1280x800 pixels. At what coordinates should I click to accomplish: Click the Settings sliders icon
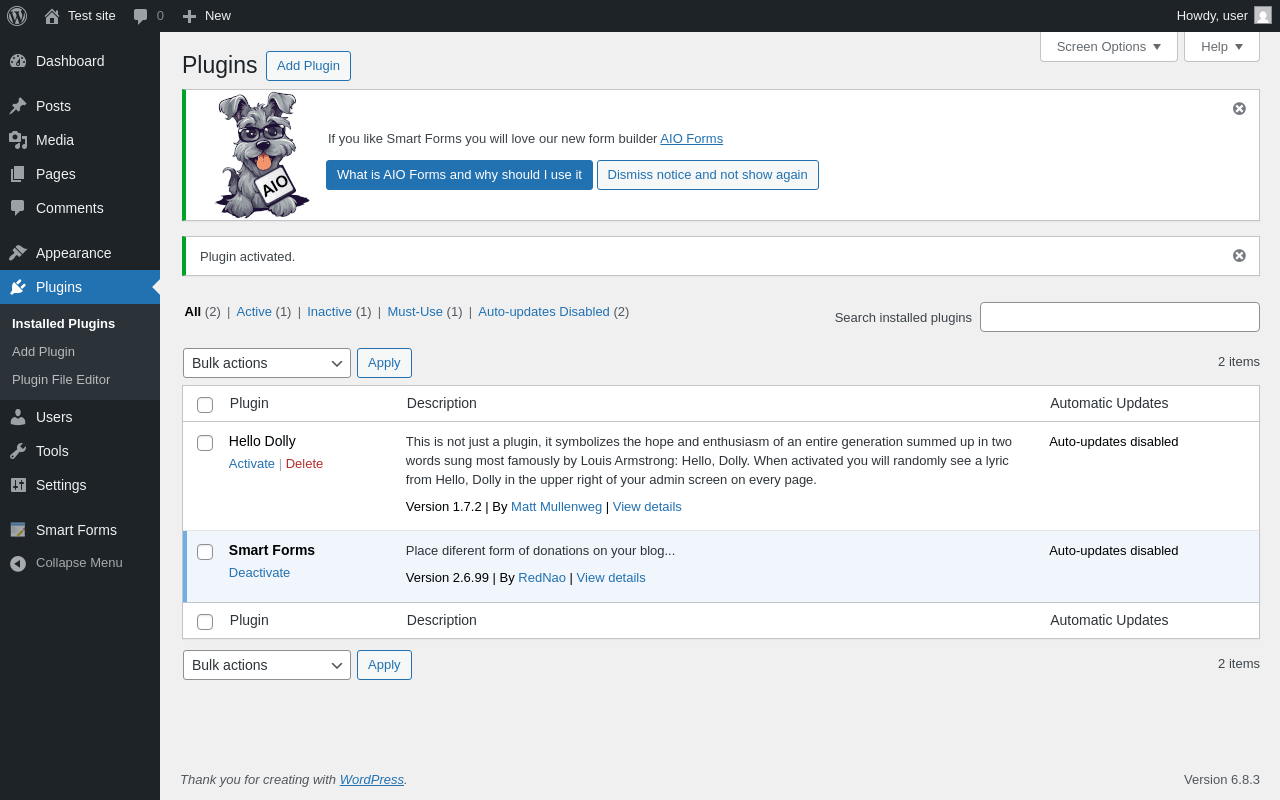point(18,485)
